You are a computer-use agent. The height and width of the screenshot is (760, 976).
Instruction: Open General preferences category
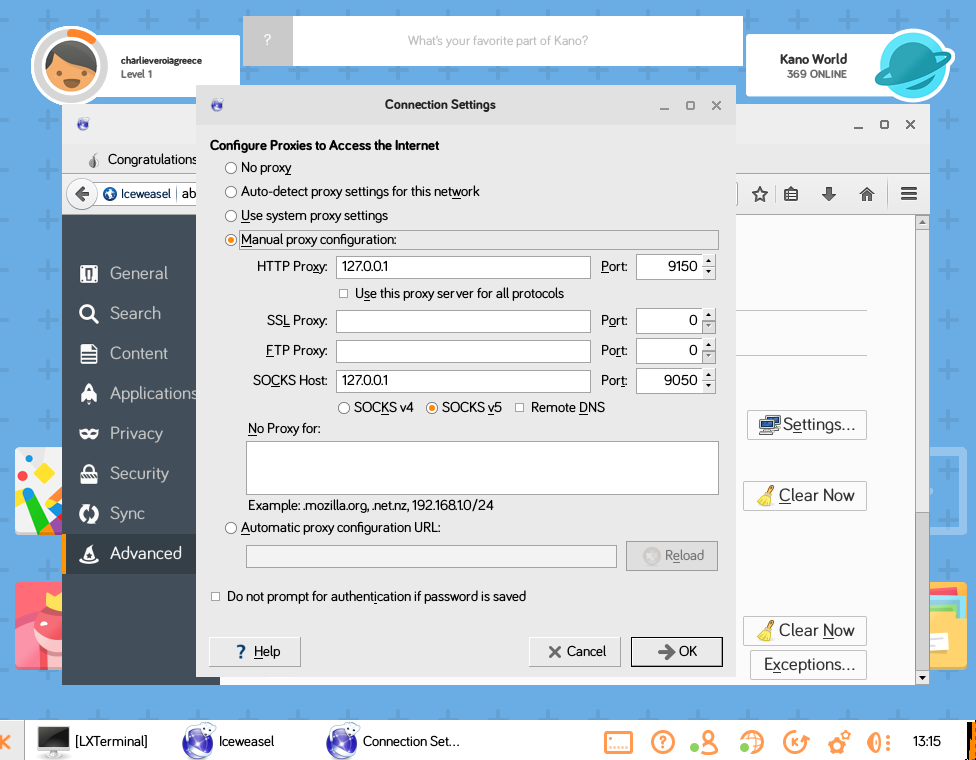point(129,273)
